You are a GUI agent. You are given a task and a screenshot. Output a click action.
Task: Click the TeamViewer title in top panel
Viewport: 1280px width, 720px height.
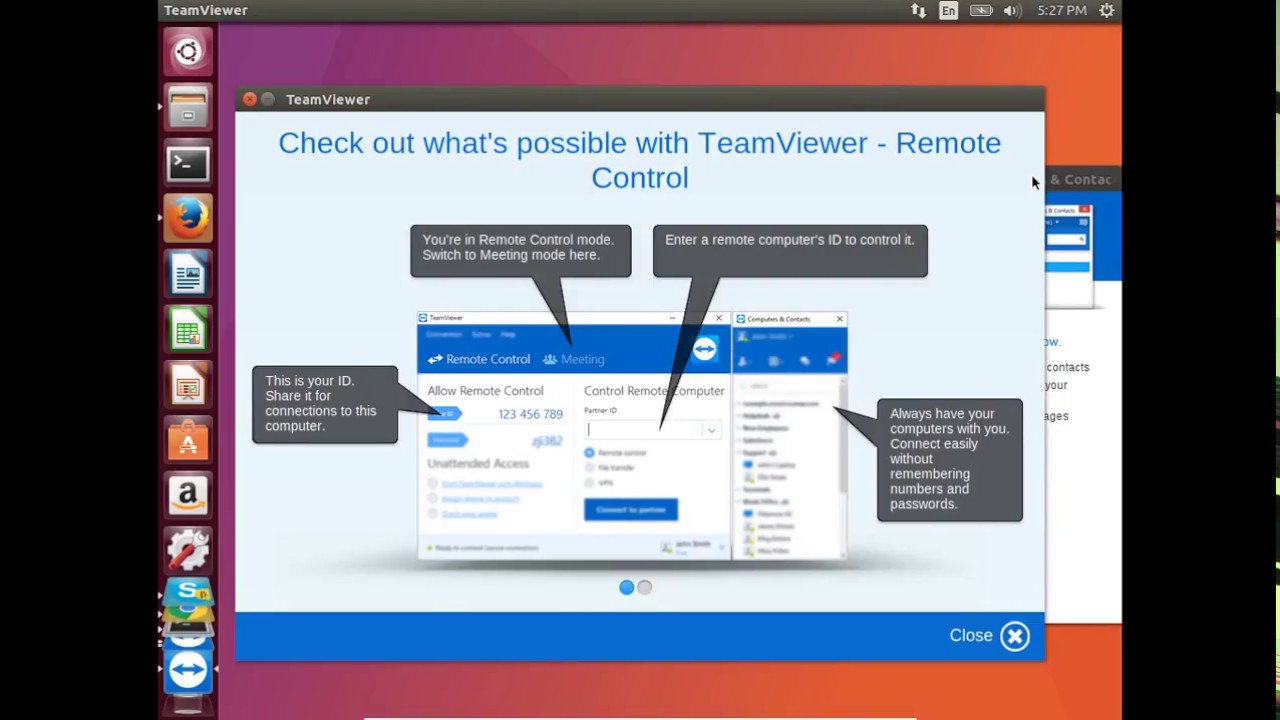[x=206, y=10]
